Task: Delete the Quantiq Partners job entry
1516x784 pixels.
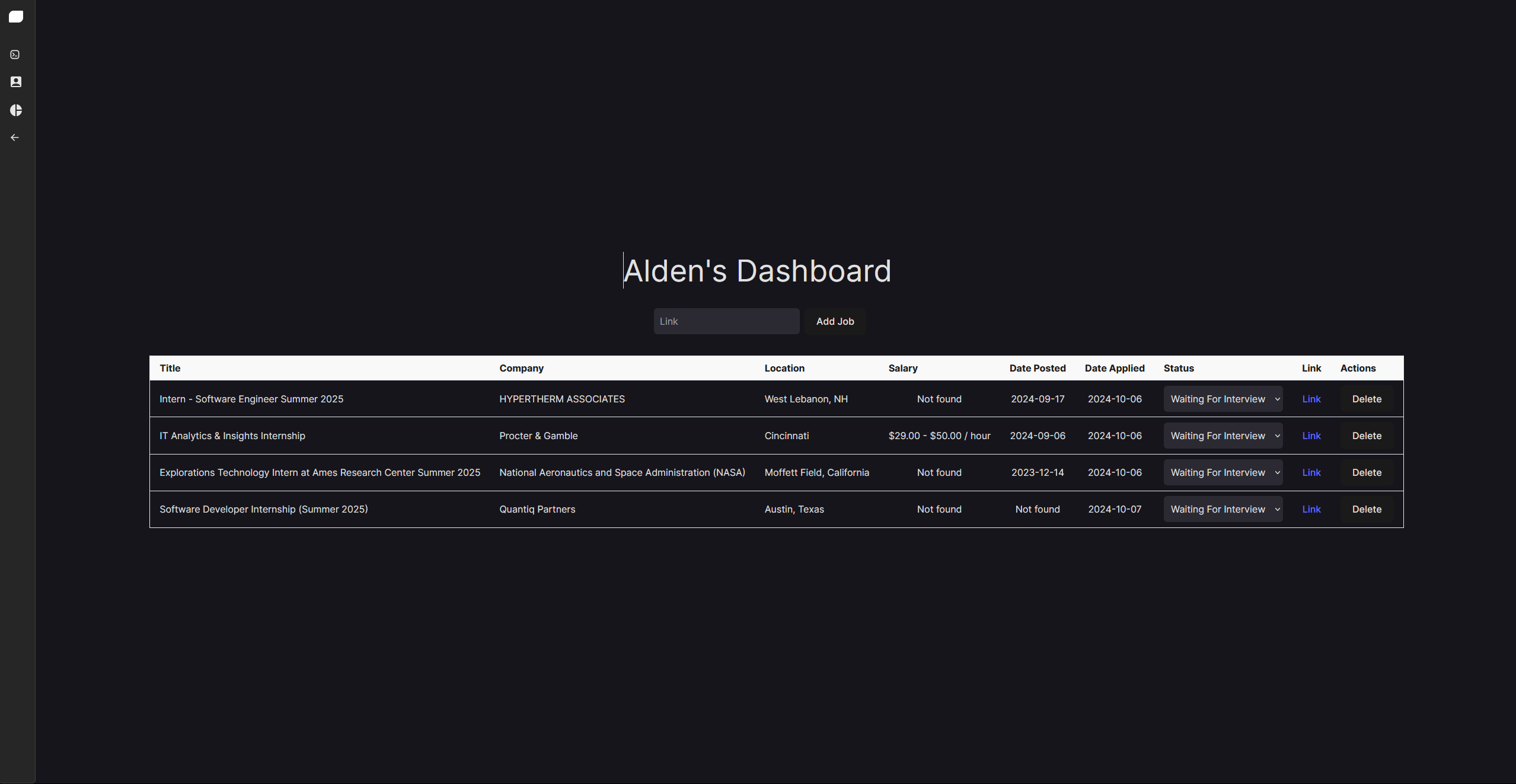Action: pos(1367,509)
